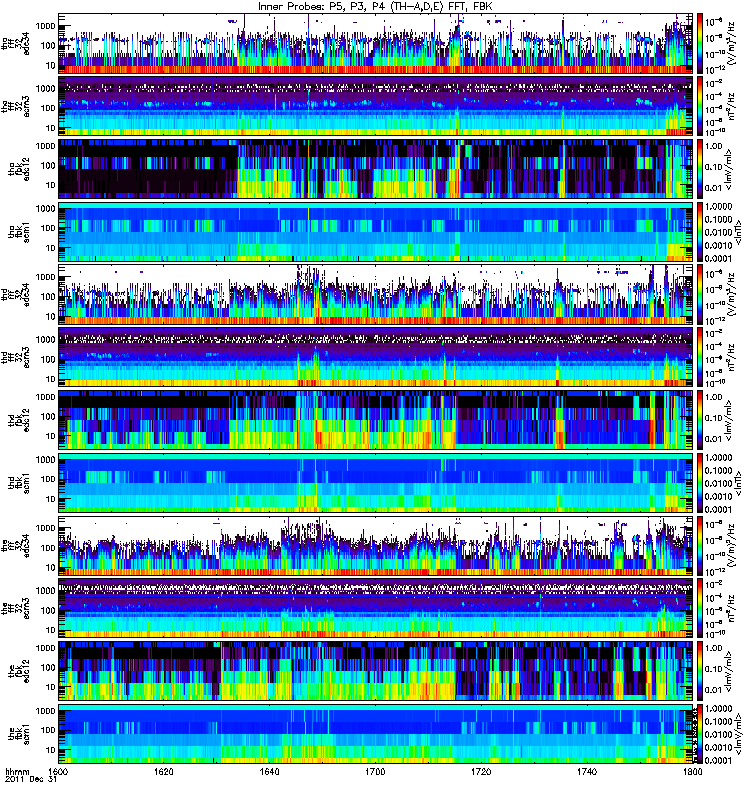
Task: Click '<|mV/m|>' units beside tha edc12 color bar
Action: pos(729,169)
